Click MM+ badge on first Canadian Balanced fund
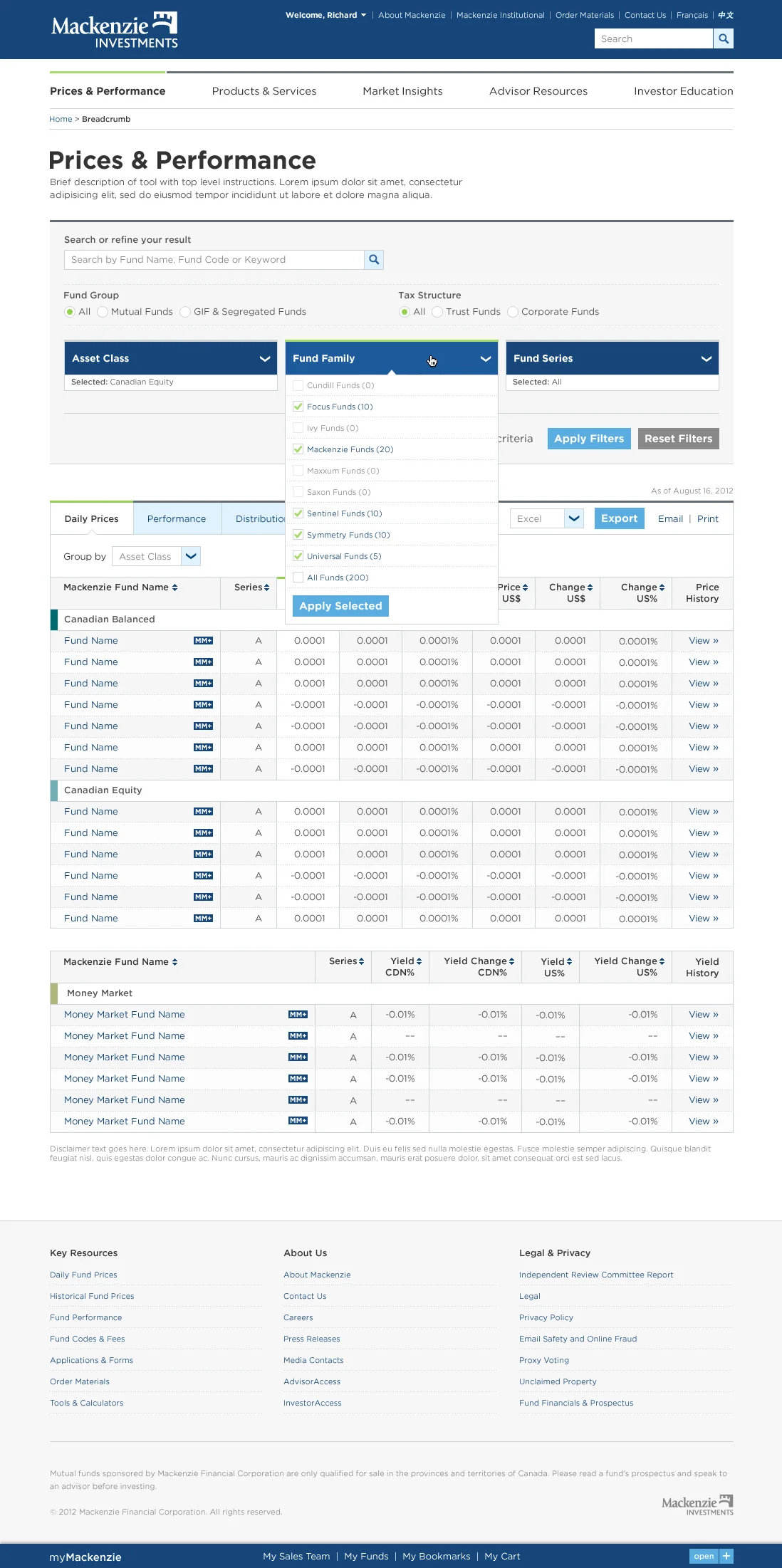This screenshot has width=782, height=1568. [x=204, y=641]
